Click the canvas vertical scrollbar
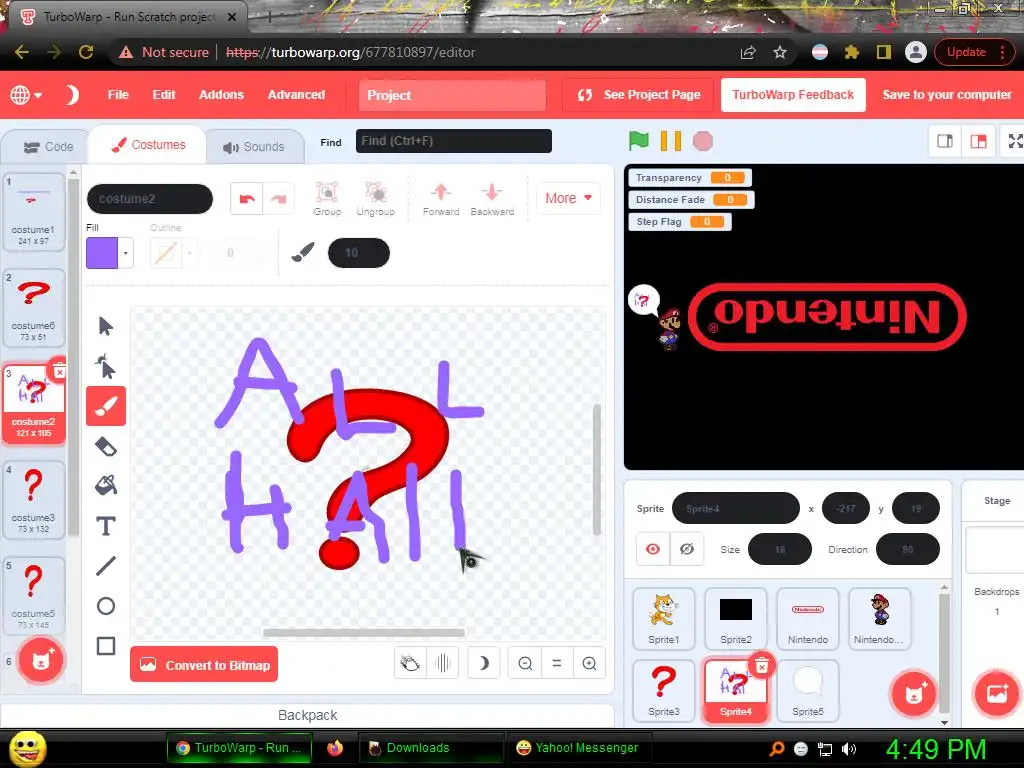Image resolution: width=1024 pixels, height=768 pixels. coord(596,470)
